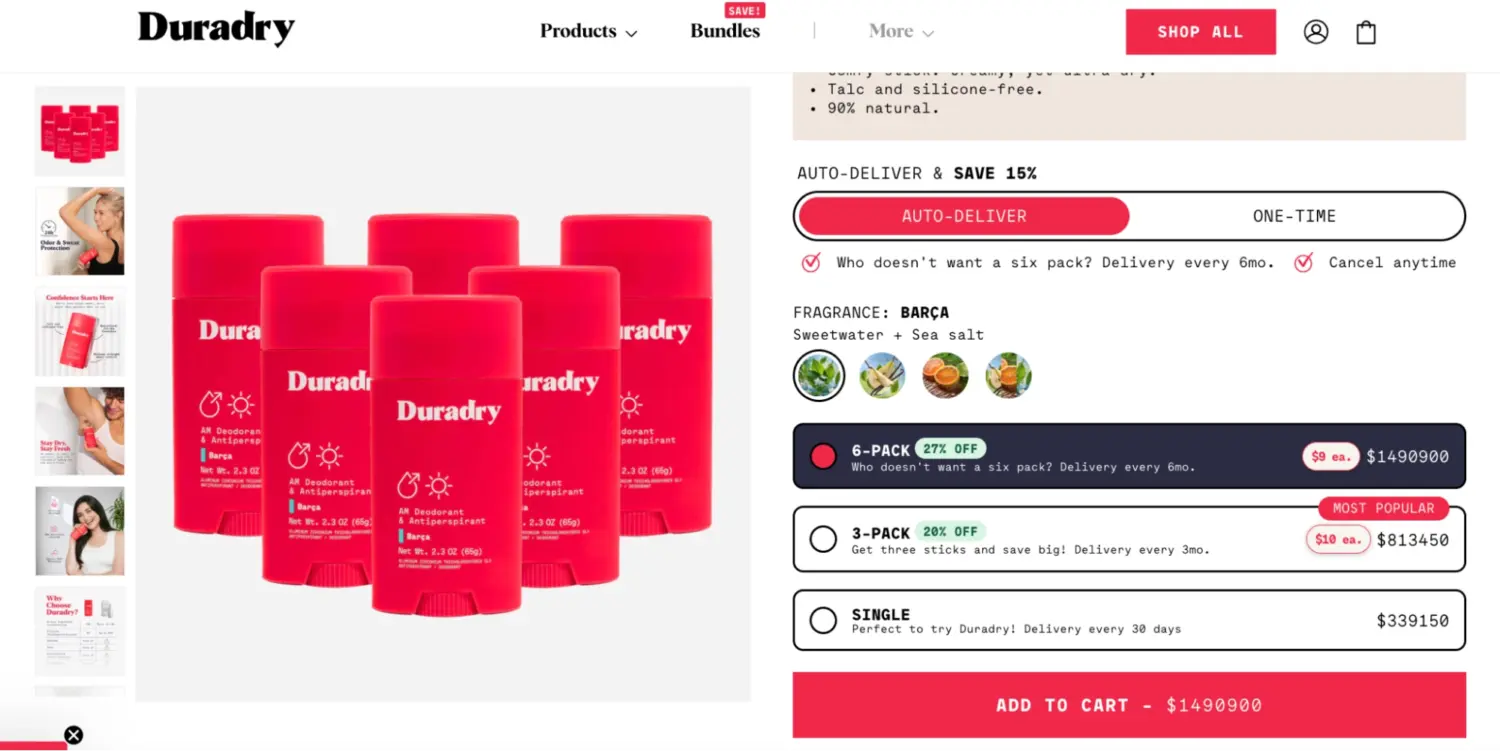Dismiss the popup with black X icon
1500x751 pixels.
(73, 735)
